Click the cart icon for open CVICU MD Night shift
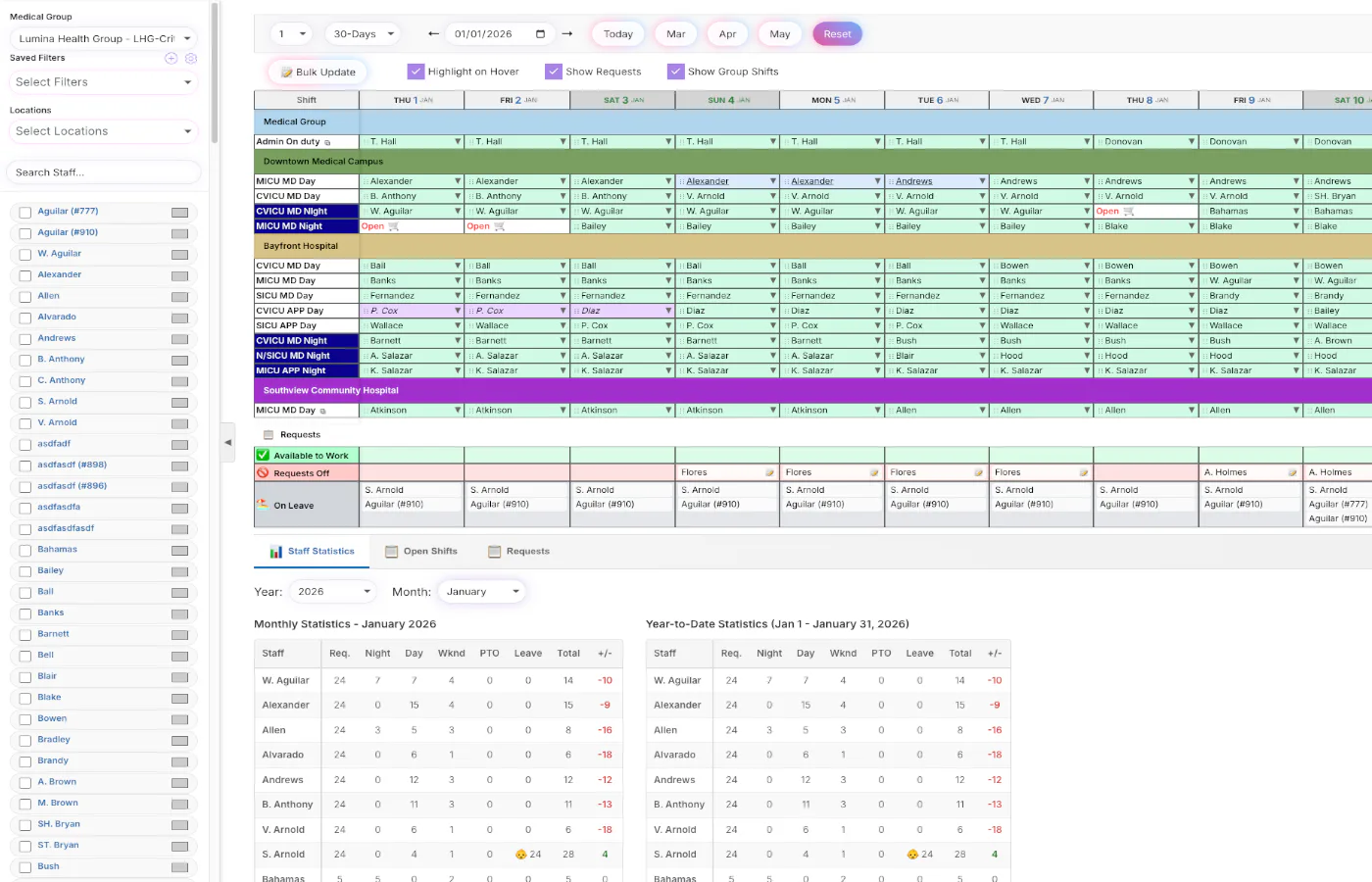The width and height of the screenshot is (1372, 882). 1128,212
